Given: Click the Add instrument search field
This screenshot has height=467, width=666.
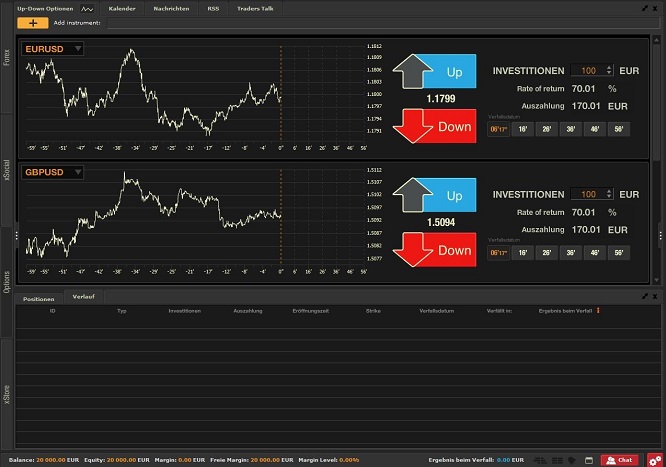Looking at the screenshot, I should point(382,23).
